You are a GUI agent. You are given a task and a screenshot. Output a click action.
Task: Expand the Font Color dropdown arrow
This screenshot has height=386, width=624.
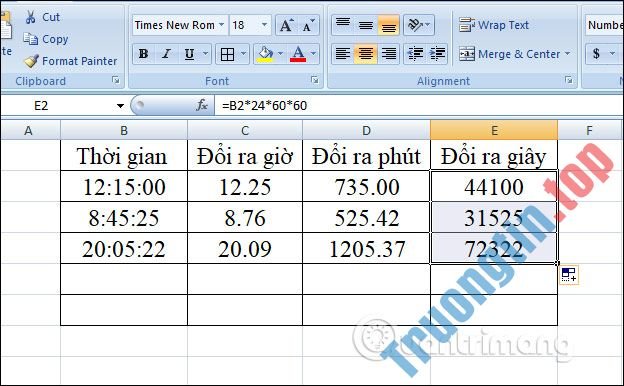[x=313, y=54]
